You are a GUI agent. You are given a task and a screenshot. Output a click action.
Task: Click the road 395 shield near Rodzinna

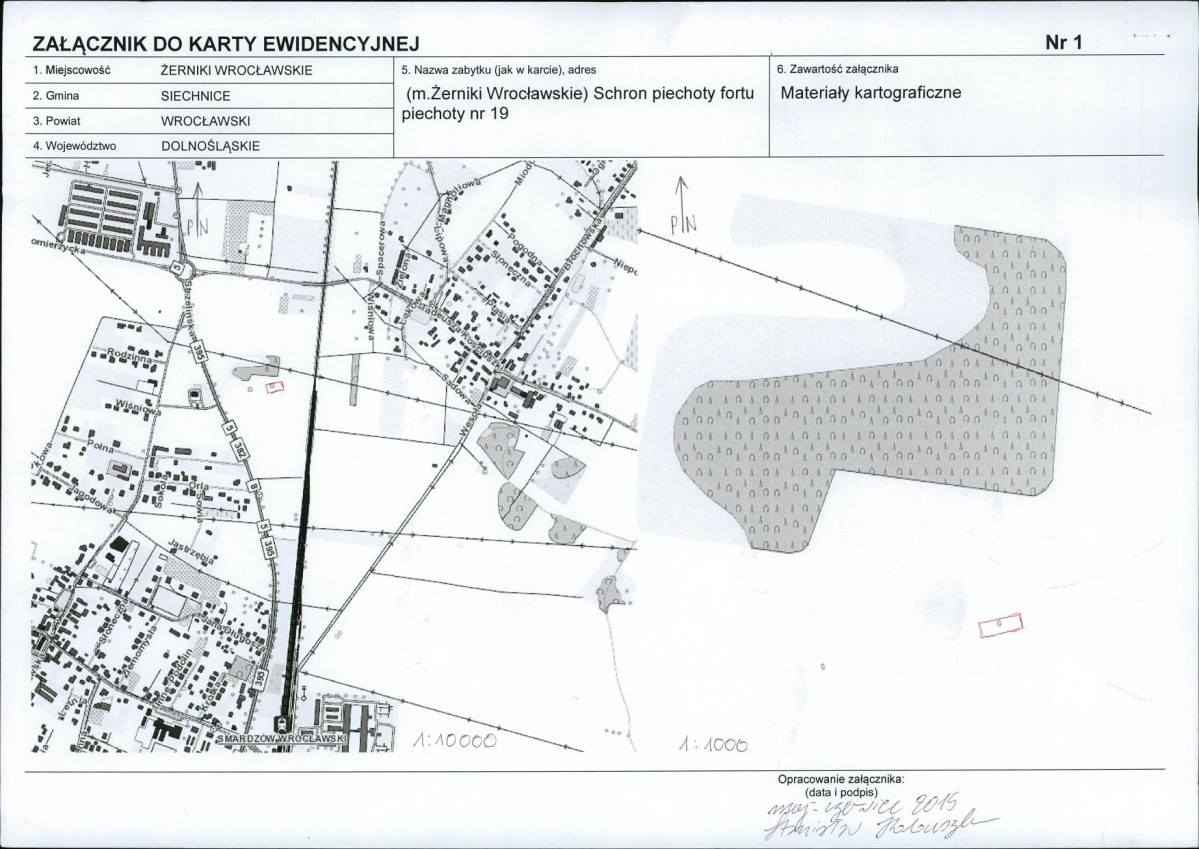(201, 351)
